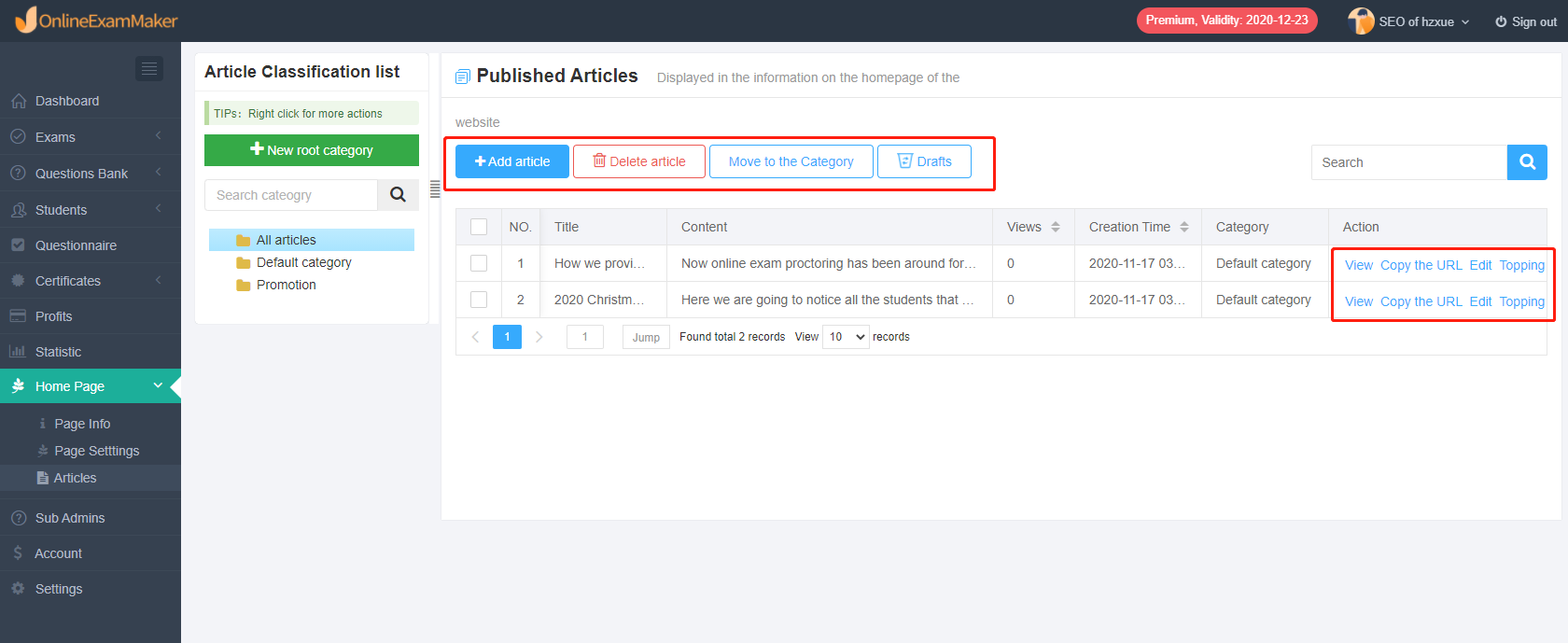This screenshot has height=643, width=1568.
Task: Toggle the sidebar hamburger menu icon
Action: [x=149, y=68]
